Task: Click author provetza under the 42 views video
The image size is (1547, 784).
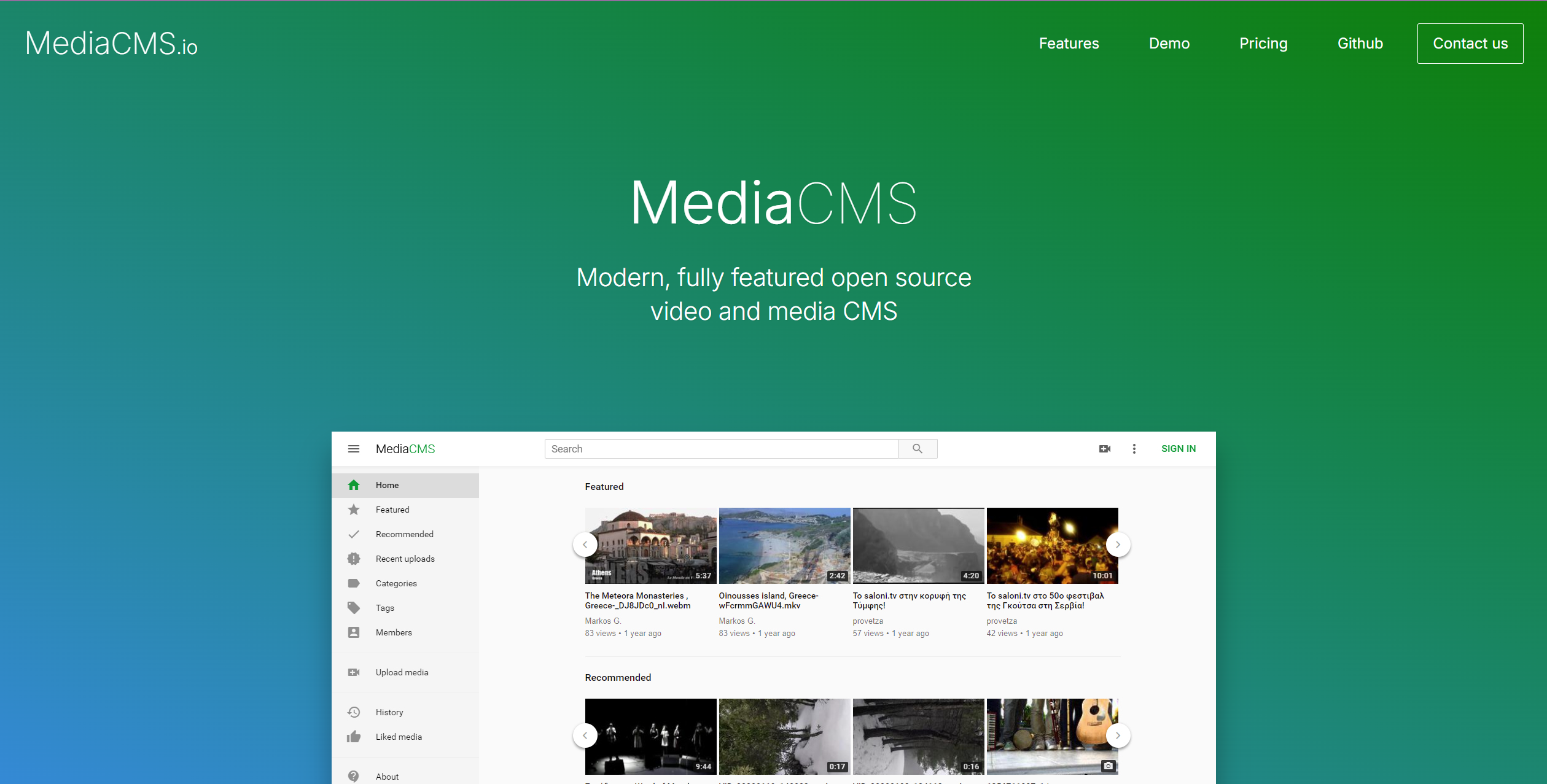Action: [1002, 621]
